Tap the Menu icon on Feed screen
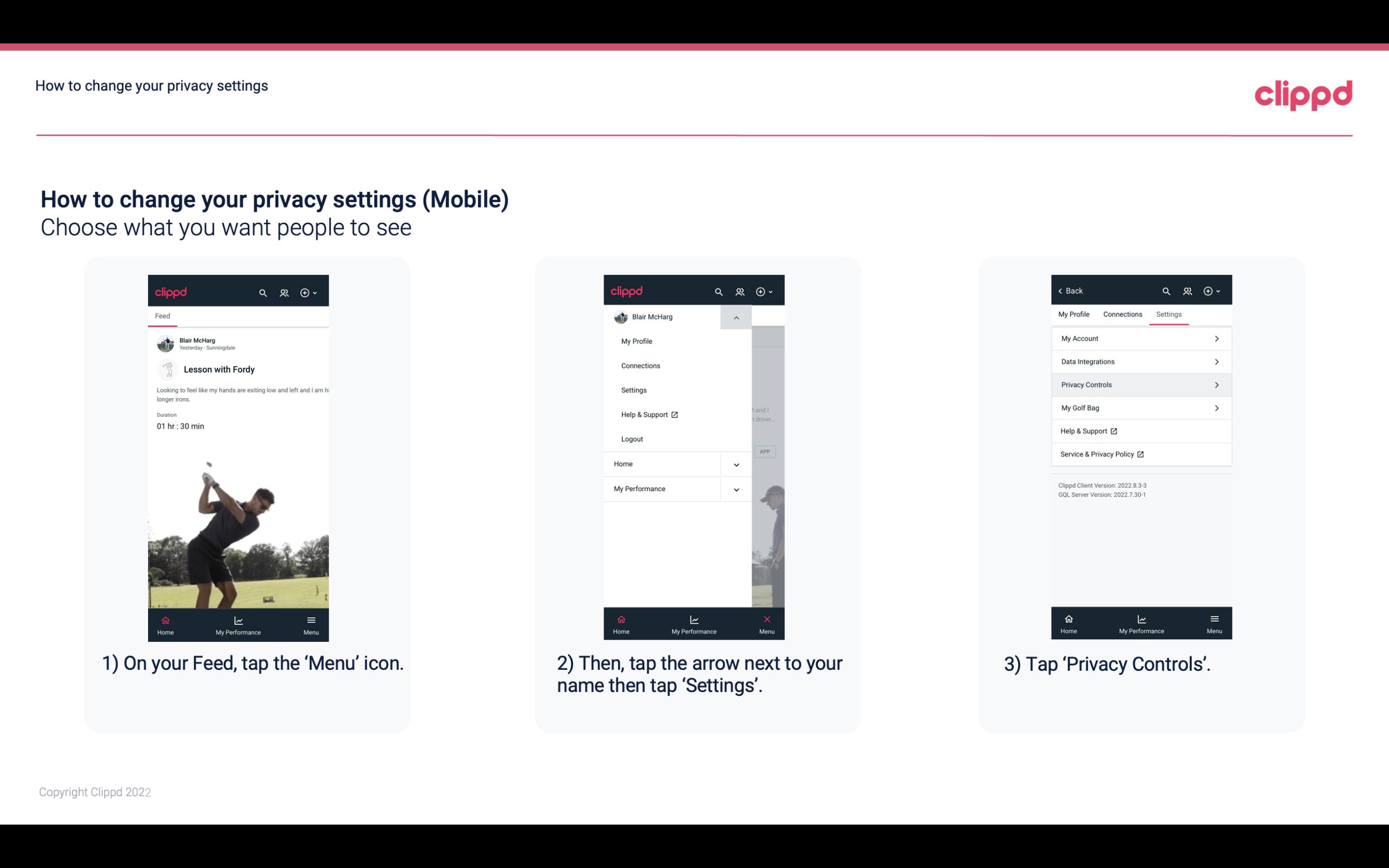 tap(312, 624)
